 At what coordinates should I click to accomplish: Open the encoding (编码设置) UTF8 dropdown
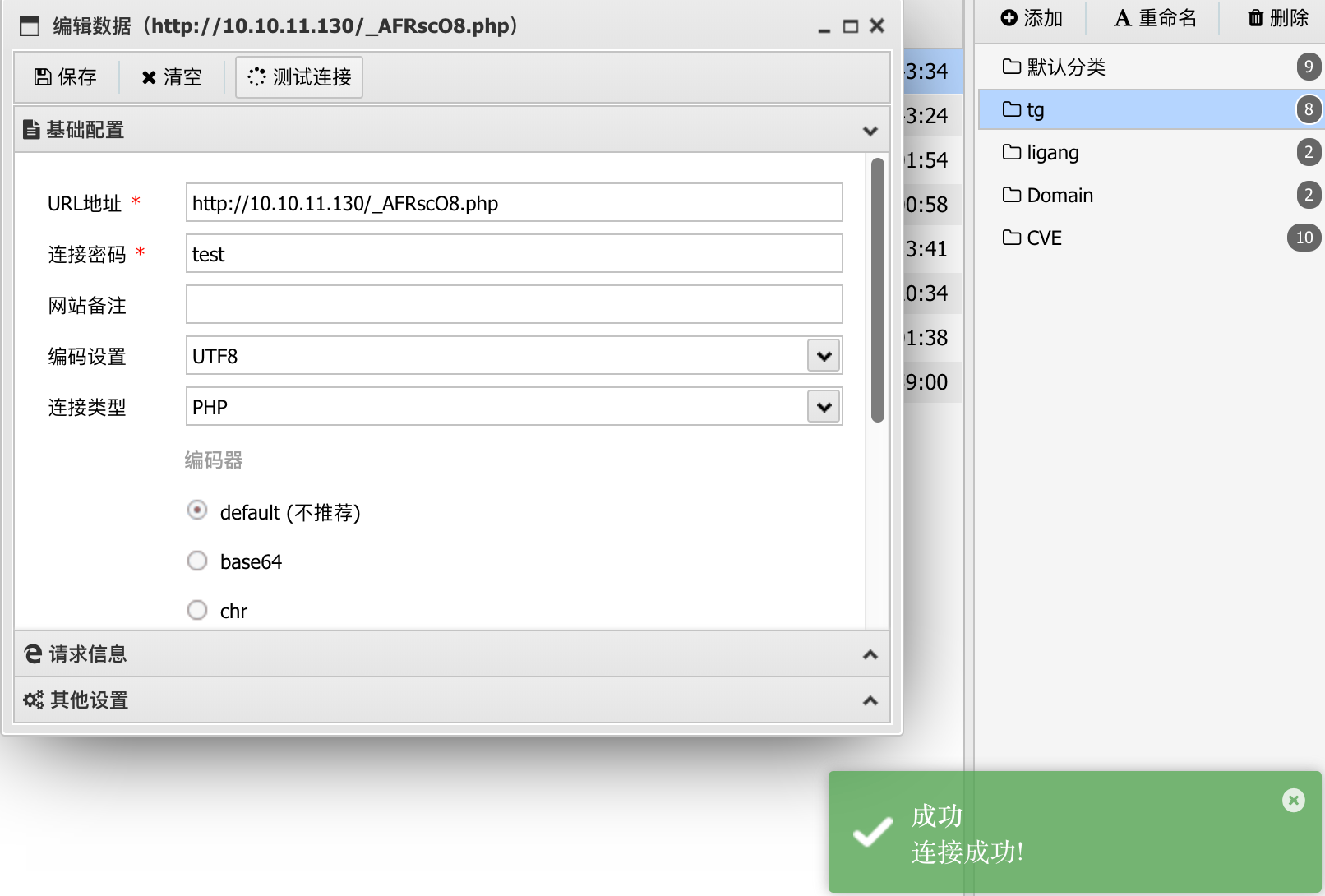pyautogui.click(x=824, y=356)
